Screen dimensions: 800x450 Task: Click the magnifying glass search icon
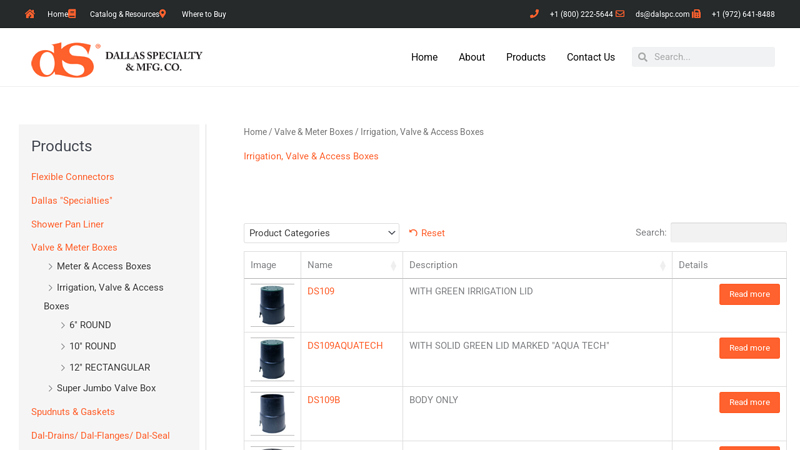(641, 57)
